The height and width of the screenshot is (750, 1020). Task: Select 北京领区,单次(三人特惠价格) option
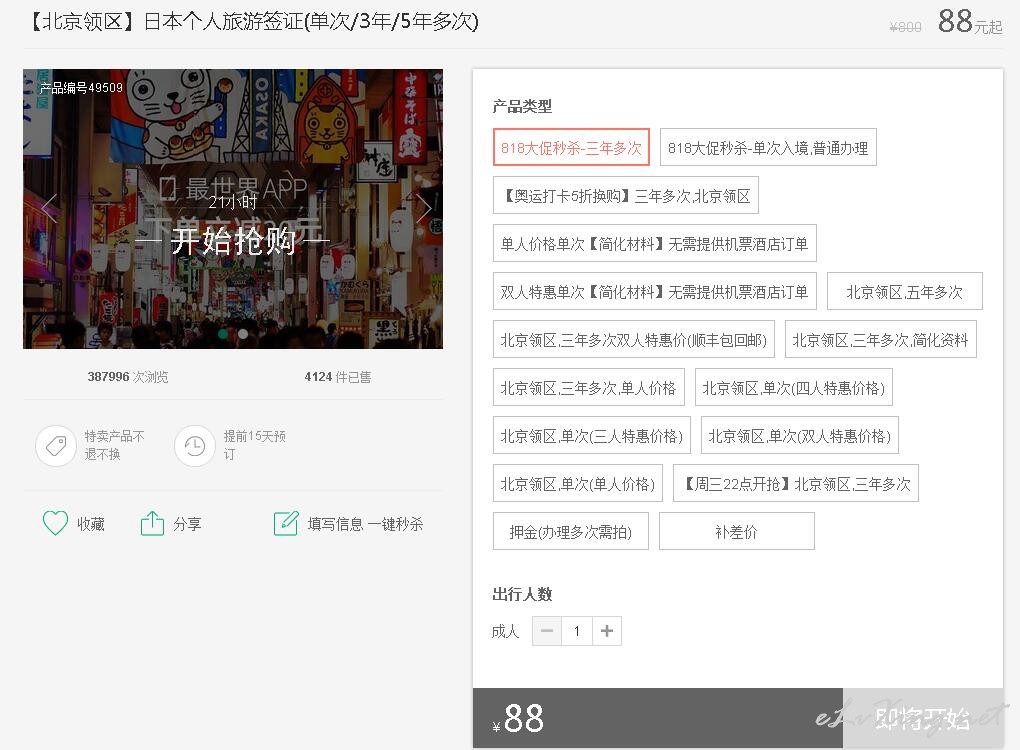click(x=592, y=436)
